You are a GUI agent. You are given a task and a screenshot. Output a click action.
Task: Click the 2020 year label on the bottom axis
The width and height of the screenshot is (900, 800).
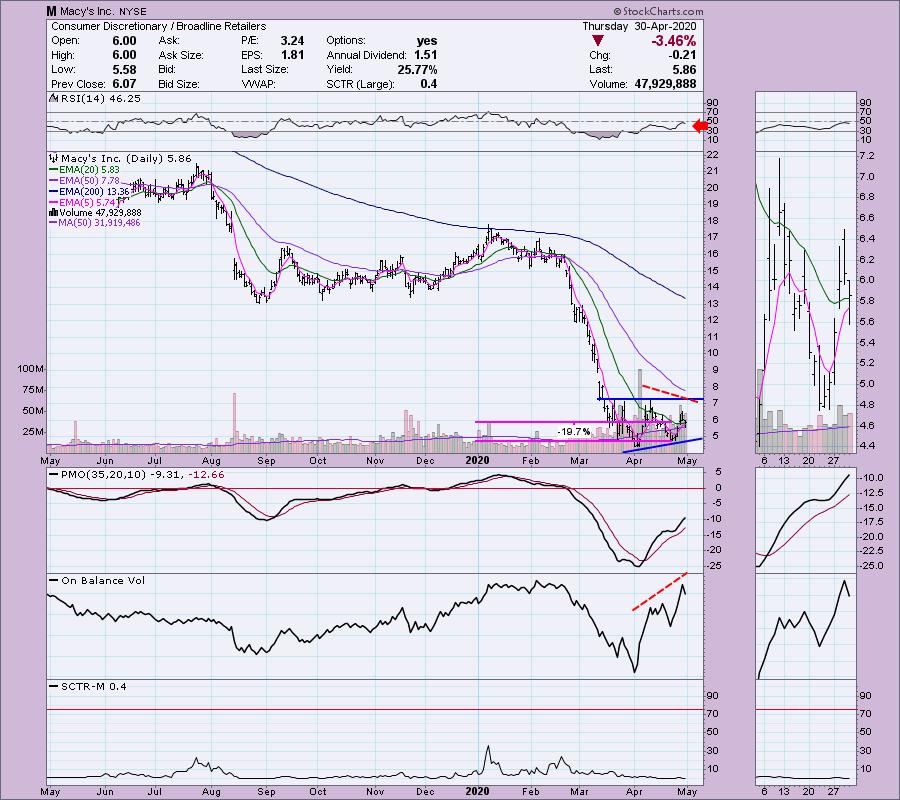click(477, 791)
